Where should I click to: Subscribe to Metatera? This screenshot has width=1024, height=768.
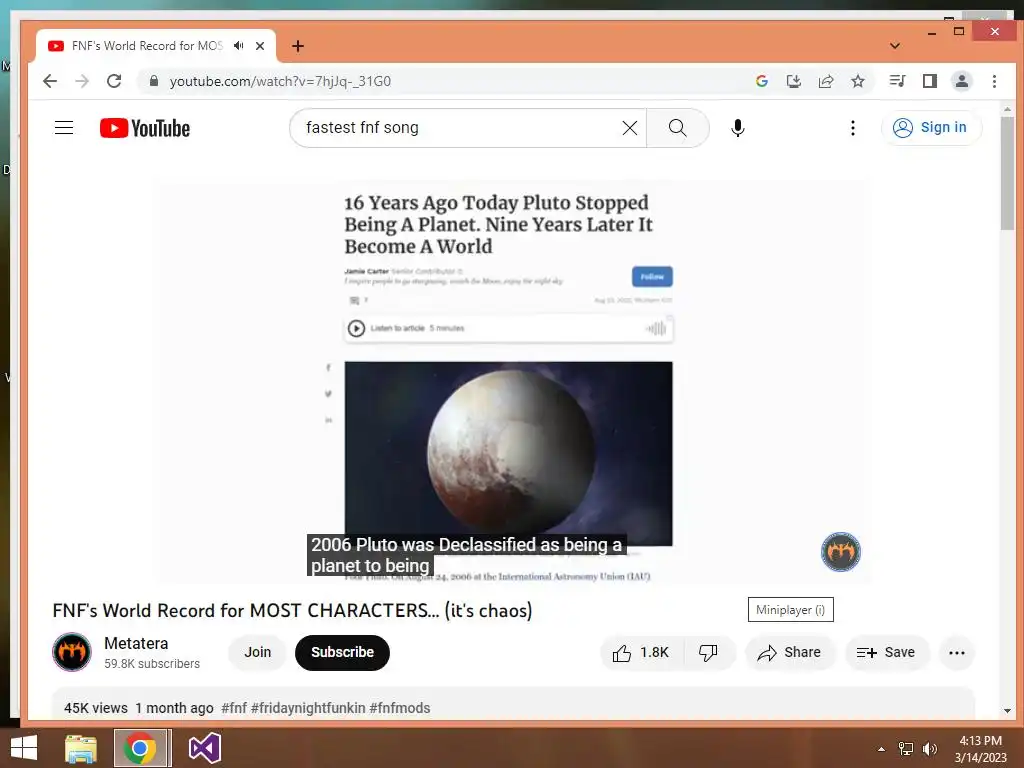coord(342,652)
